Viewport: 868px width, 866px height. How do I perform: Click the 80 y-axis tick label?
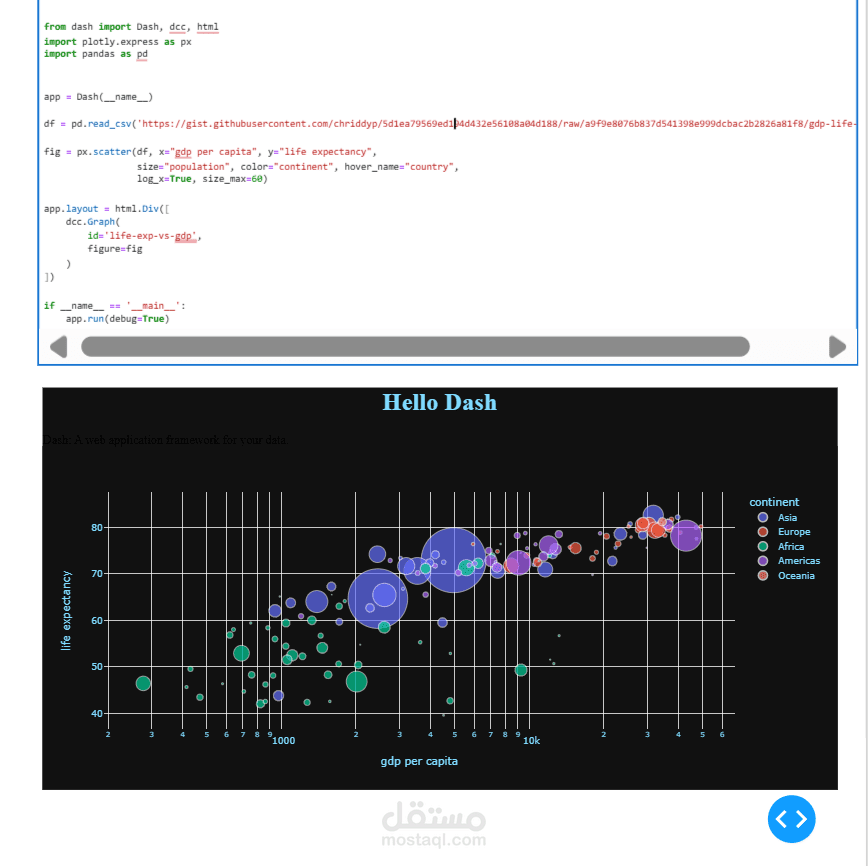tap(97, 527)
